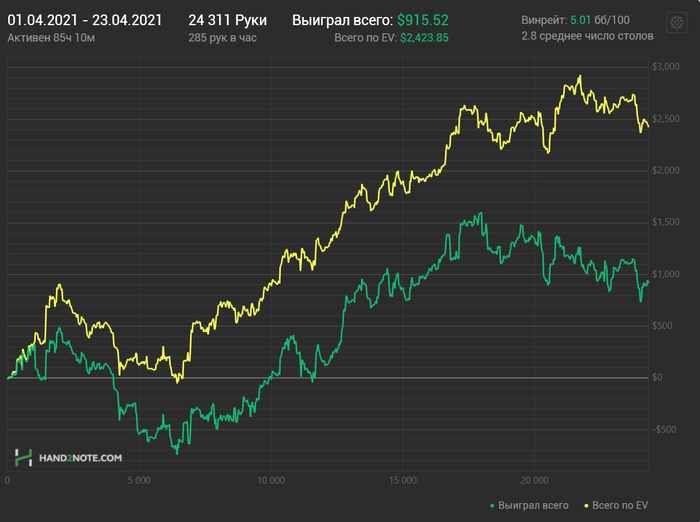Click 'Активен 85ч 10м' active time text
Image resolution: width=700 pixels, height=522 pixels.
point(51,38)
